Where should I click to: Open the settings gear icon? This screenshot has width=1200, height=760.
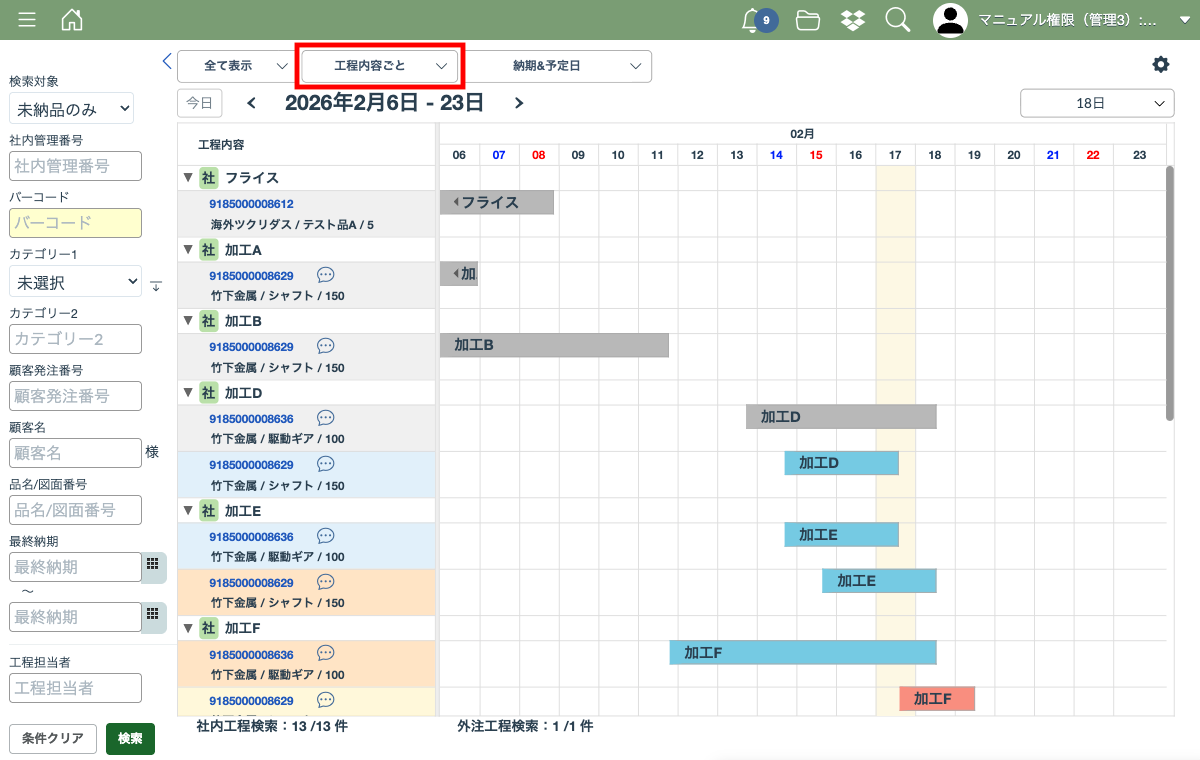1160,64
